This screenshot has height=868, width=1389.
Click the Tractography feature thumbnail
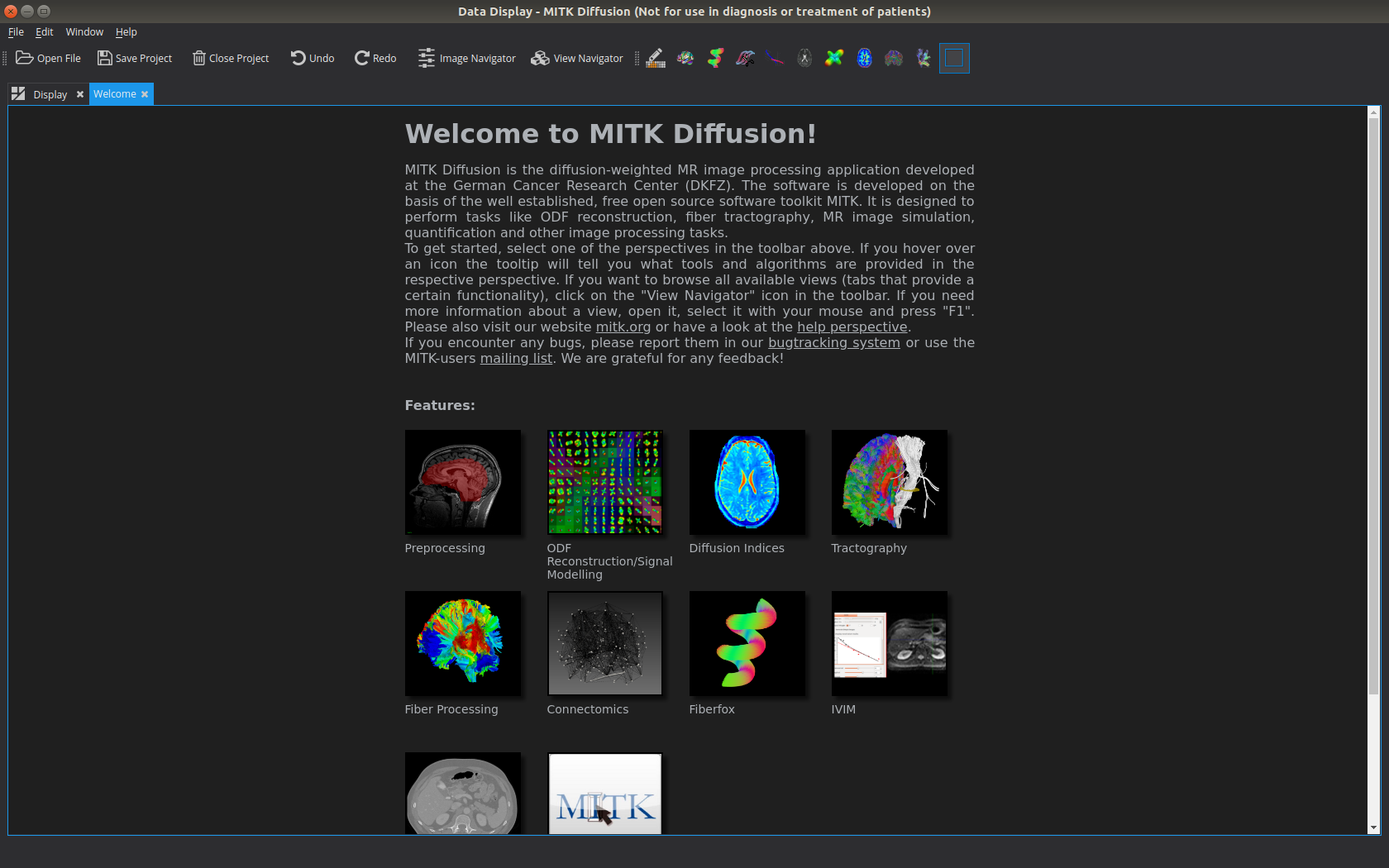pyautogui.click(x=890, y=482)
